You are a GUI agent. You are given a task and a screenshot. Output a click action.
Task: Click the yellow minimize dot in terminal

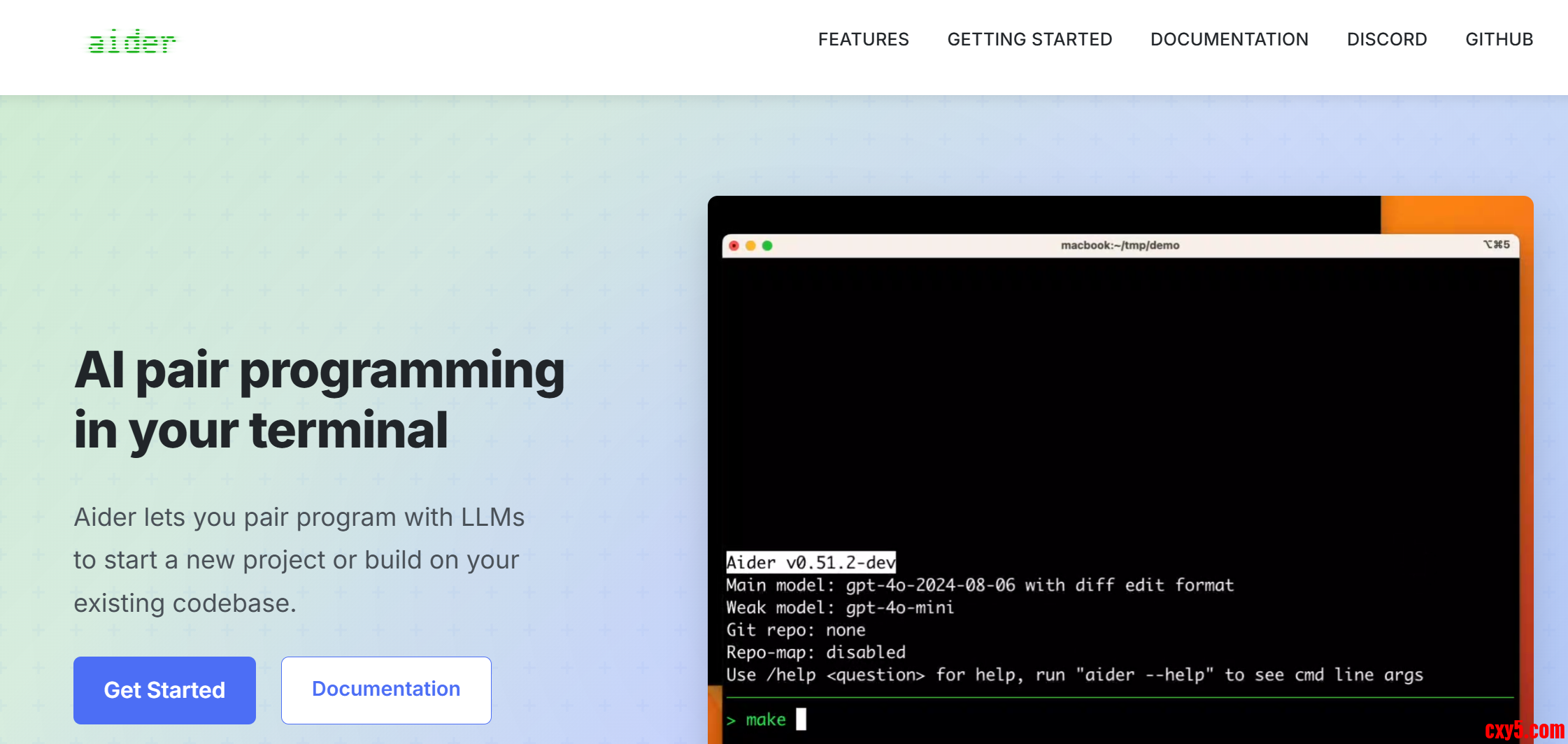(x=750, y=245)
